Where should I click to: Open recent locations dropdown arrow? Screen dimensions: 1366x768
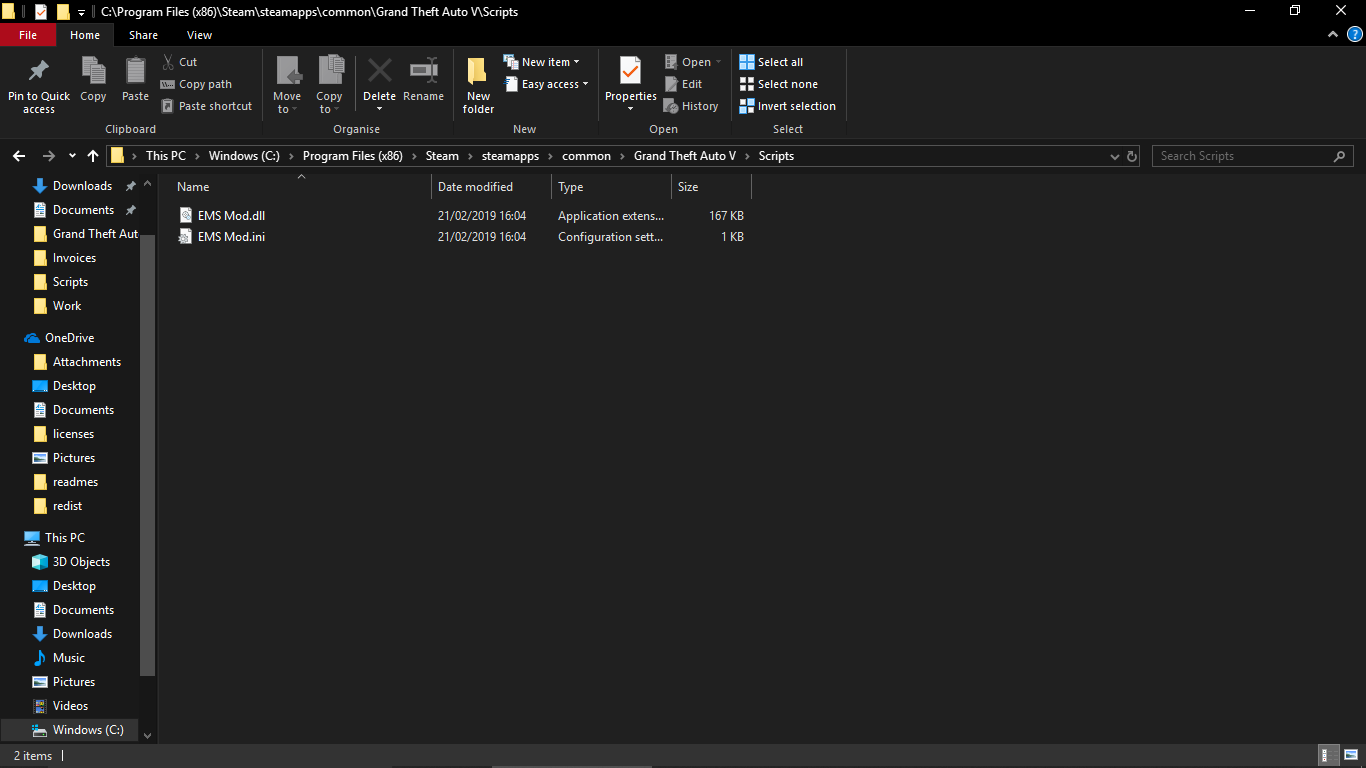pos(72,156)
